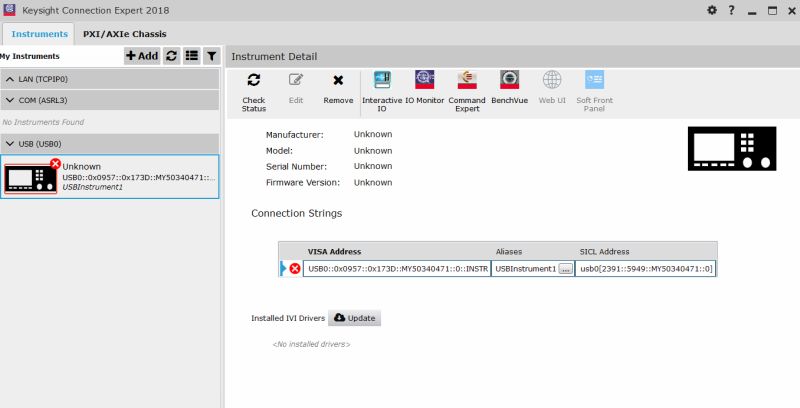Click the Edit instrument icon
Screen dimensions: 800x408
point(296,80)
